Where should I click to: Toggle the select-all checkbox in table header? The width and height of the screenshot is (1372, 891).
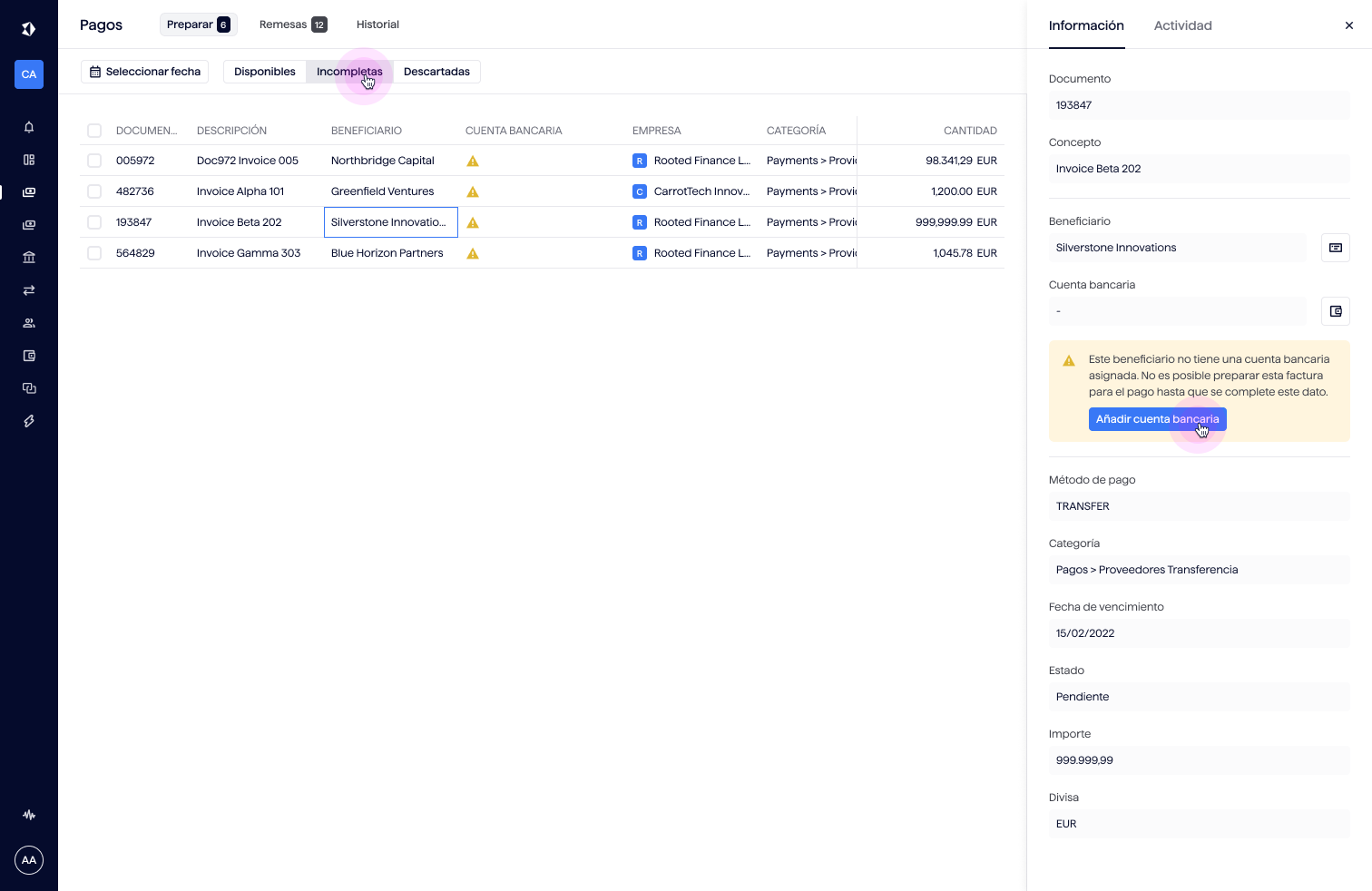[x=94, y=131]
